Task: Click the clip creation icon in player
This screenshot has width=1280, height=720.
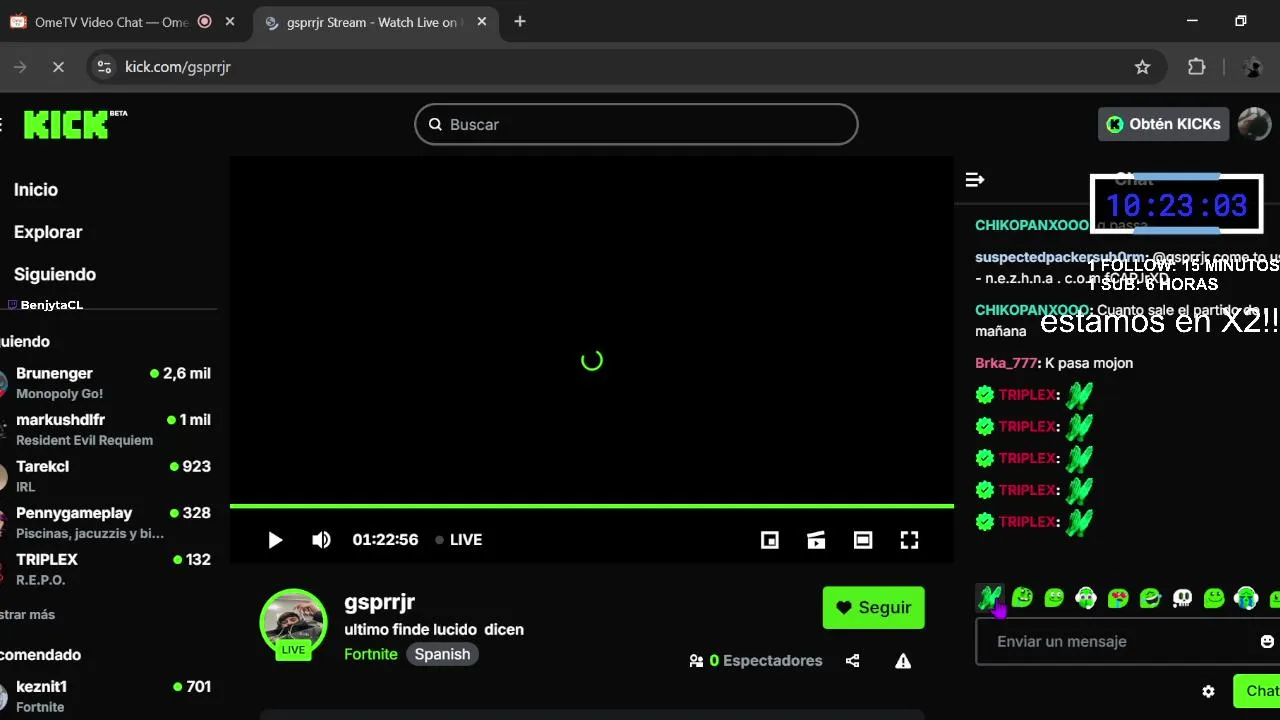Action: click(816, 540)
